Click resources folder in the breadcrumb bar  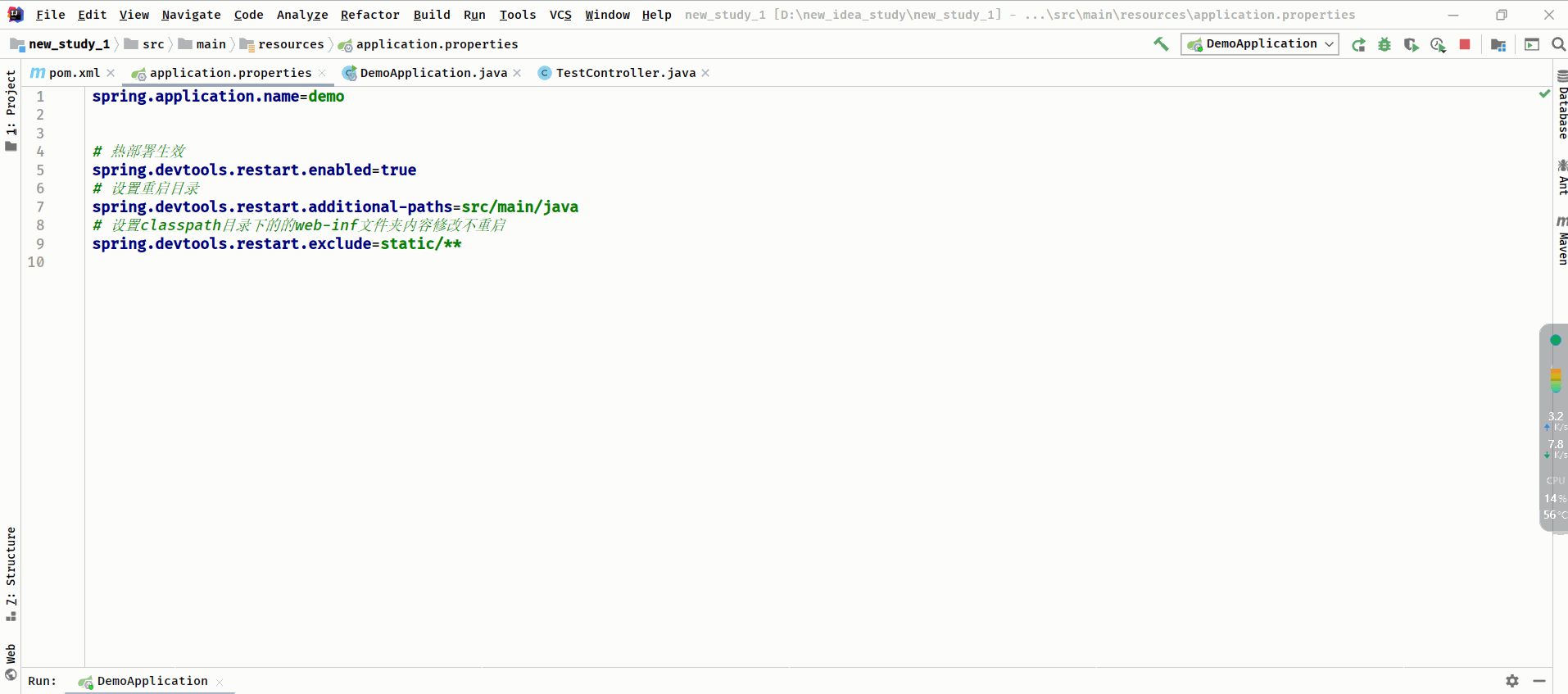282,44
